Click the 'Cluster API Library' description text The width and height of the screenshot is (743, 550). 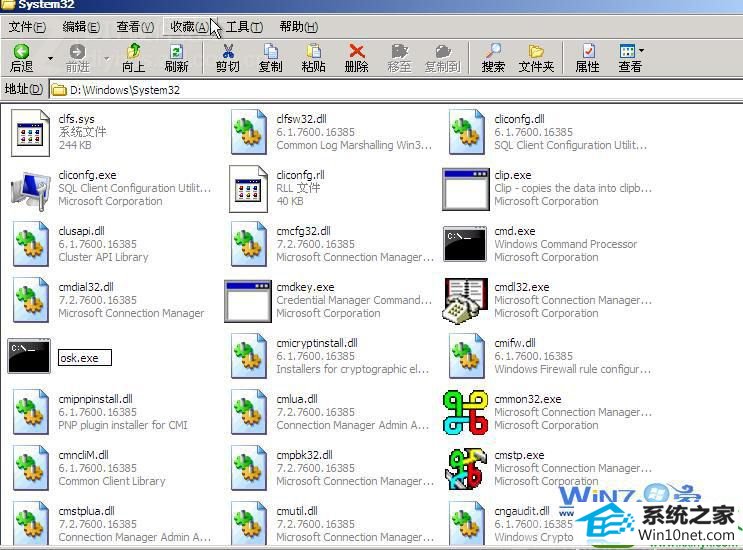[x=103, y=257]
